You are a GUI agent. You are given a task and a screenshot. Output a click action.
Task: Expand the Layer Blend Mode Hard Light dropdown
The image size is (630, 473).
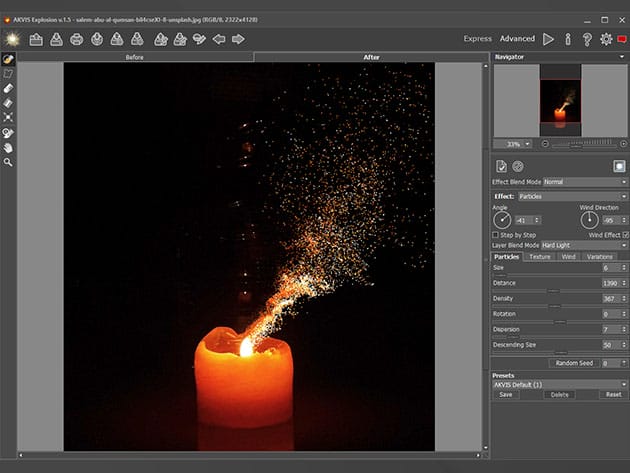click(583, 245)
